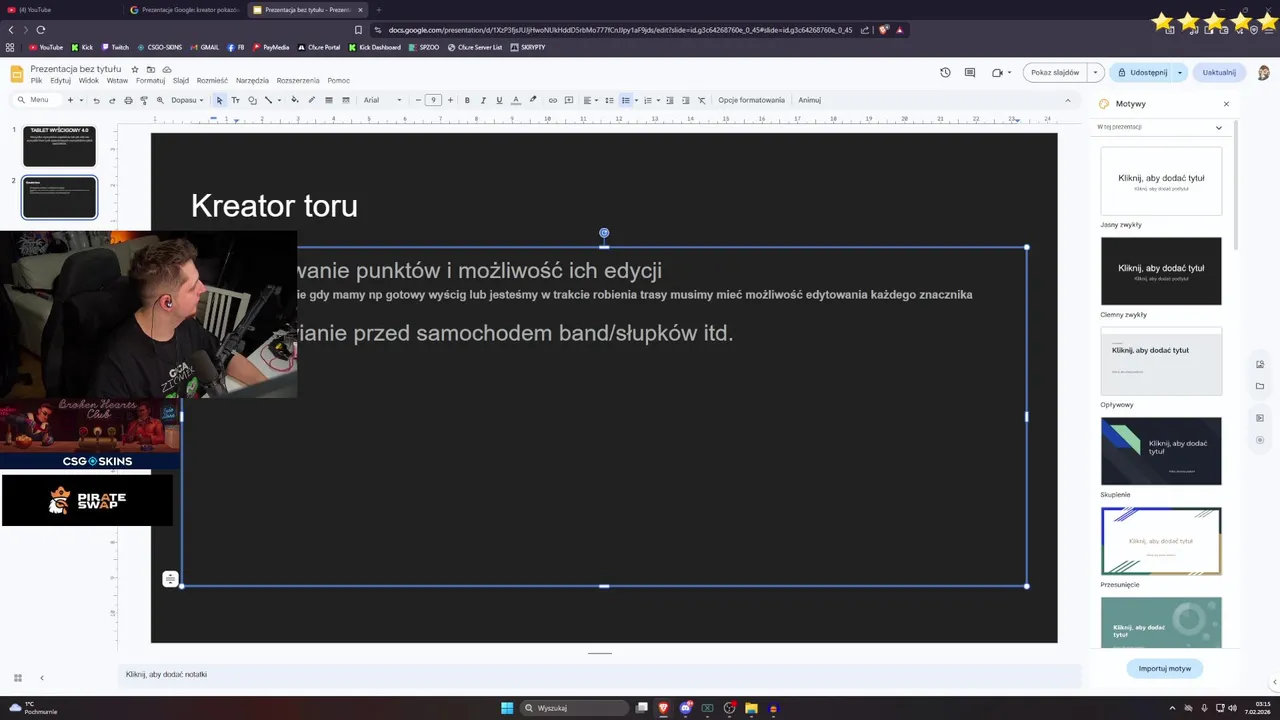Select the Line tool

(268, 100)
